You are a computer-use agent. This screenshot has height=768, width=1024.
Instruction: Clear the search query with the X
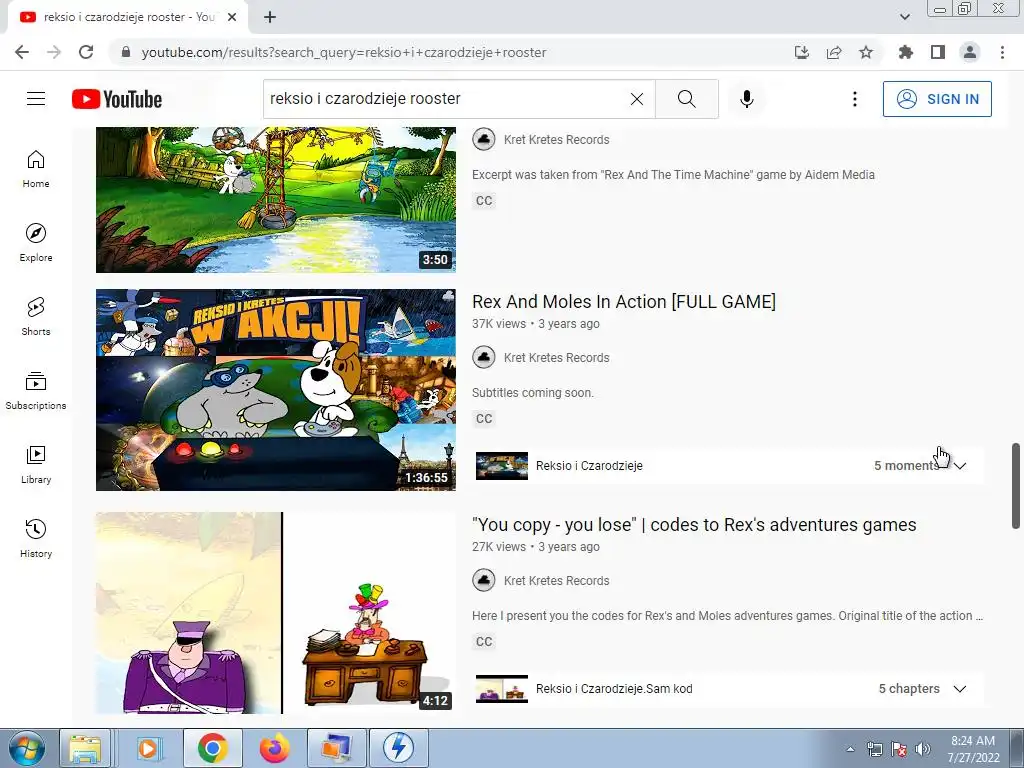pos(637,99)
